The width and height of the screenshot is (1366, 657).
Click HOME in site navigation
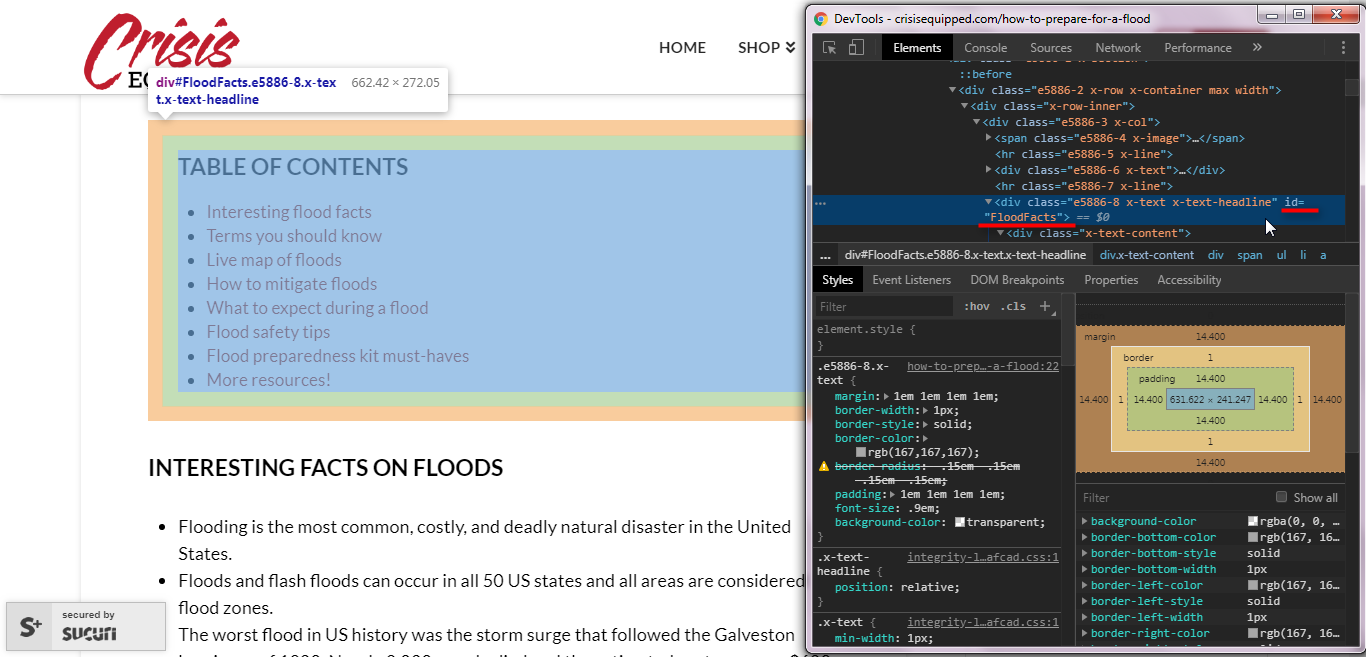pos(682,47)
